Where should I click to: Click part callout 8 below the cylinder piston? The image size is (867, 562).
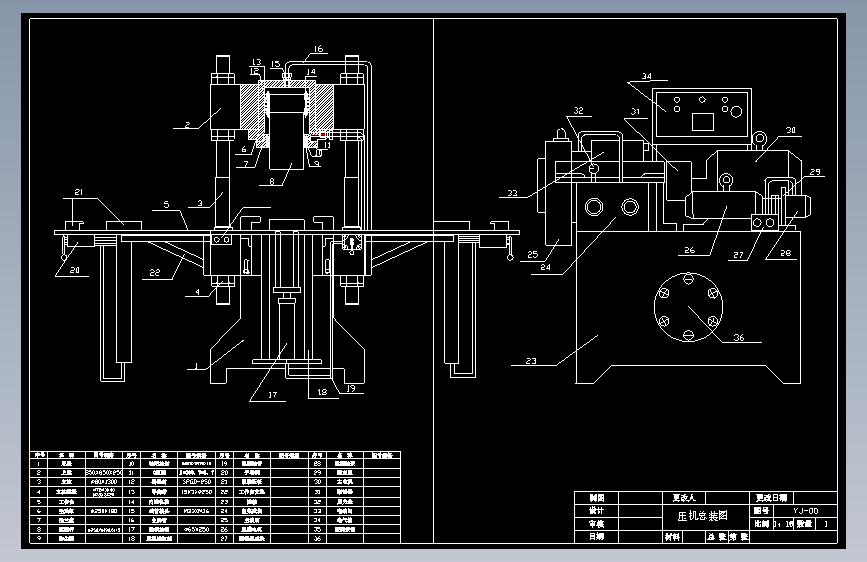pyautogui.click(x=271, y=181)
